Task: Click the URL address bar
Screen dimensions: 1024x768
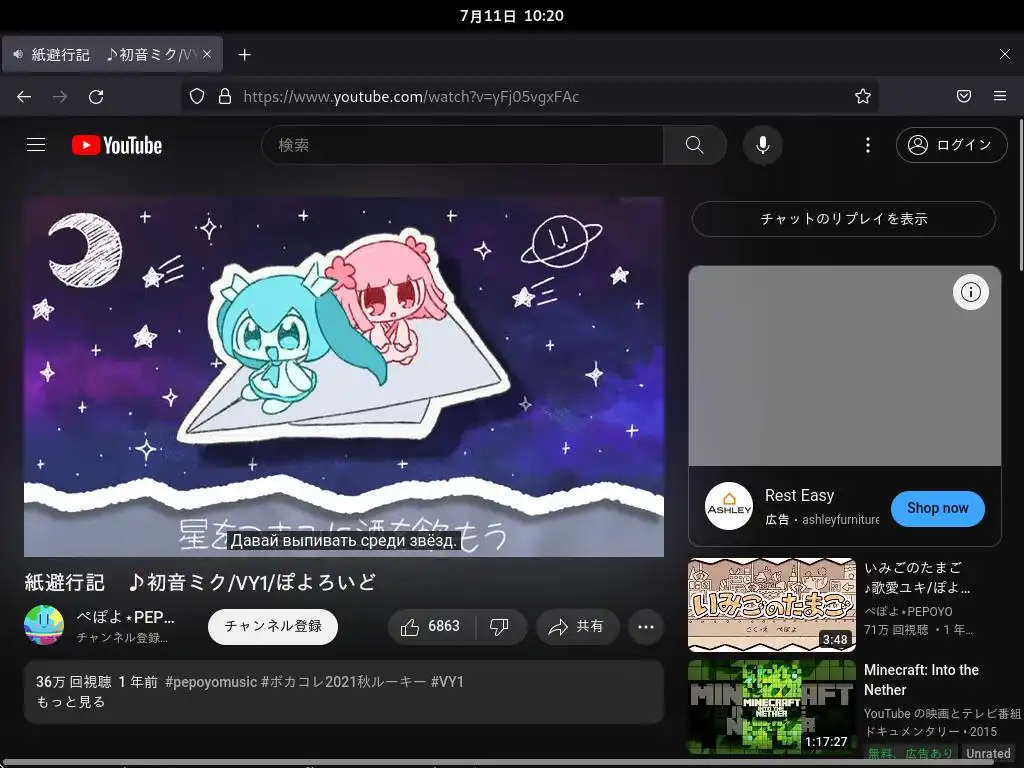Action: click(x=529, y=97)
